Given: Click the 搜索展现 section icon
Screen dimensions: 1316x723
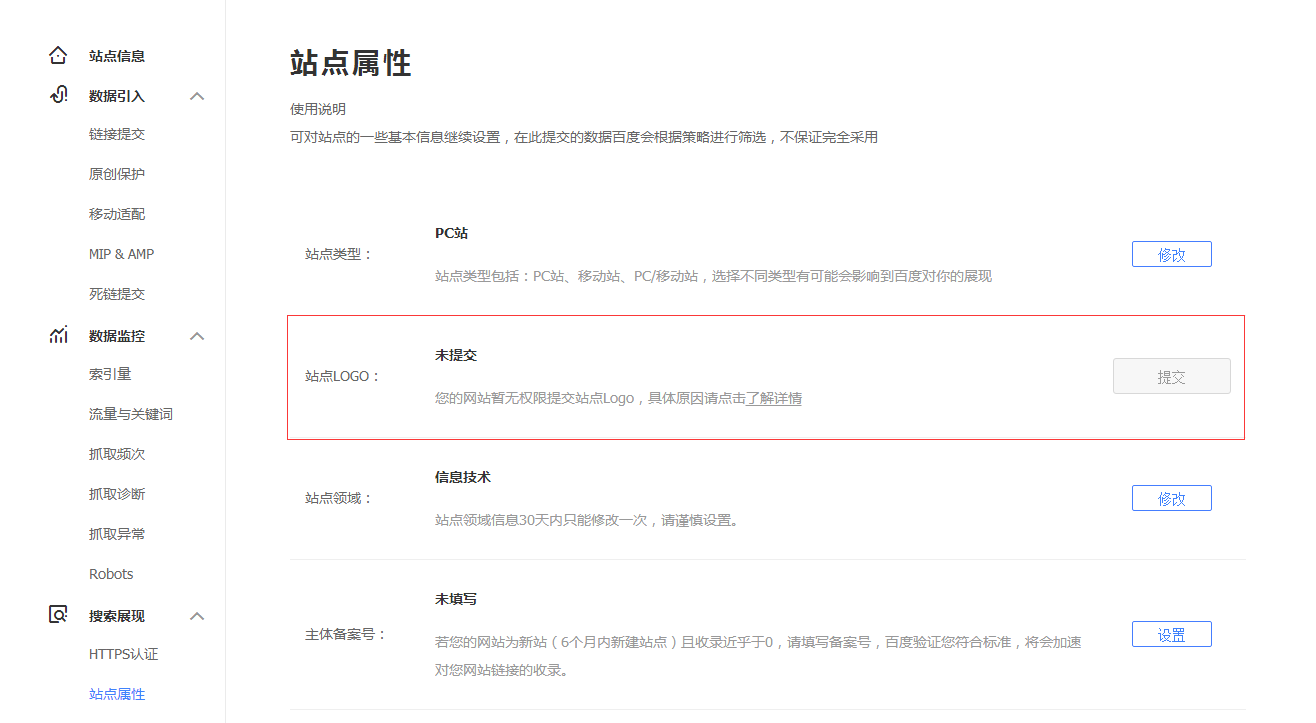Looking at the screenshot, I should pyautogui.click(x=58, y=615).
